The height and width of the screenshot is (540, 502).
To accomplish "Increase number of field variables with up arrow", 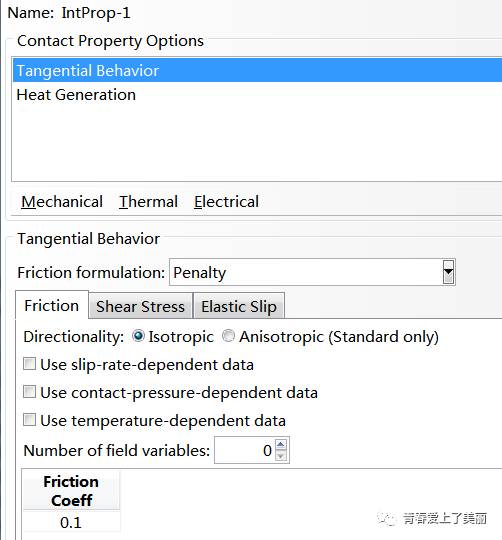I will [281, 445].
